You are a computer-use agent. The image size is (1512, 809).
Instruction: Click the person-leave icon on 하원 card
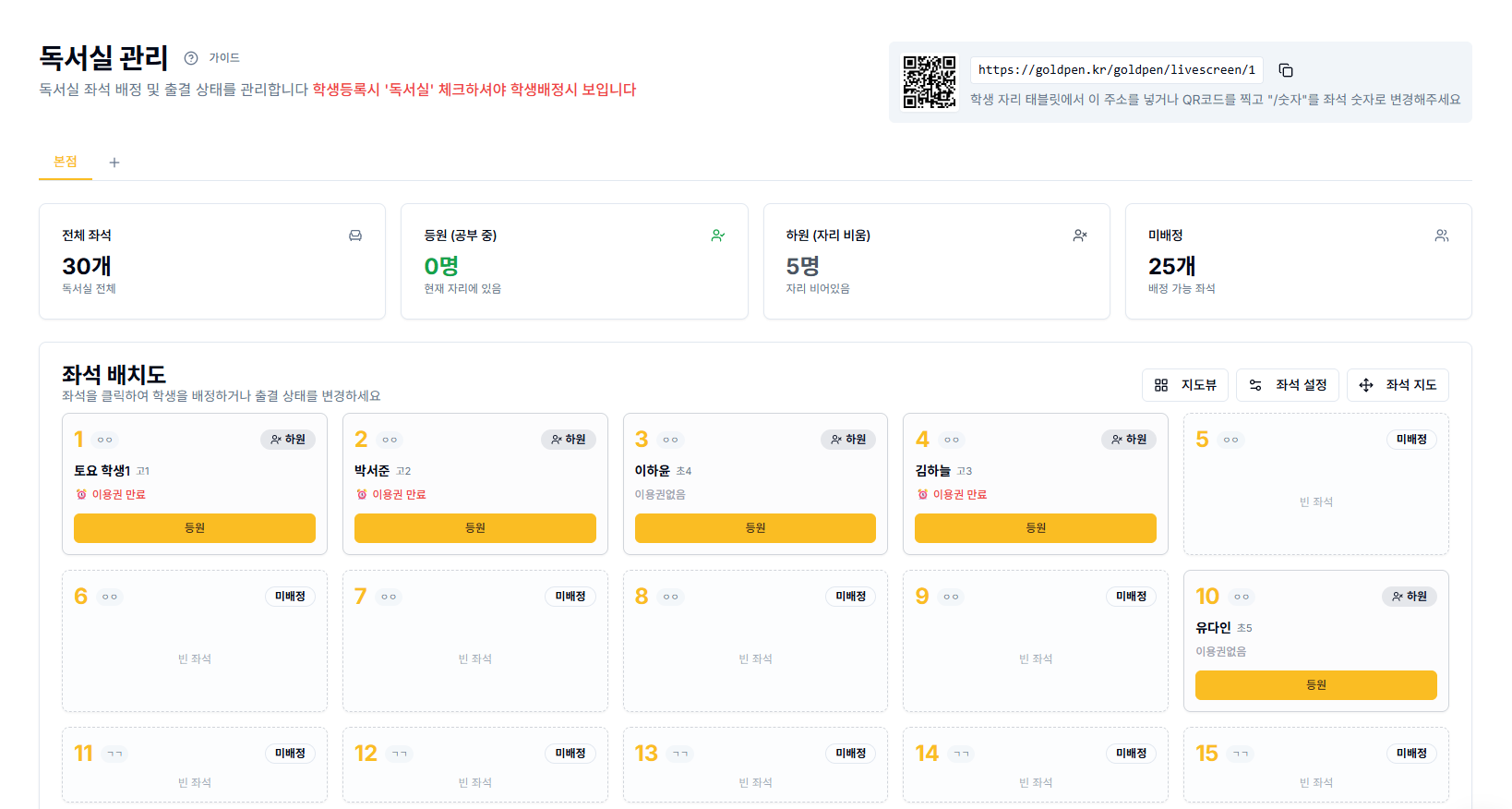point(1079,235)
